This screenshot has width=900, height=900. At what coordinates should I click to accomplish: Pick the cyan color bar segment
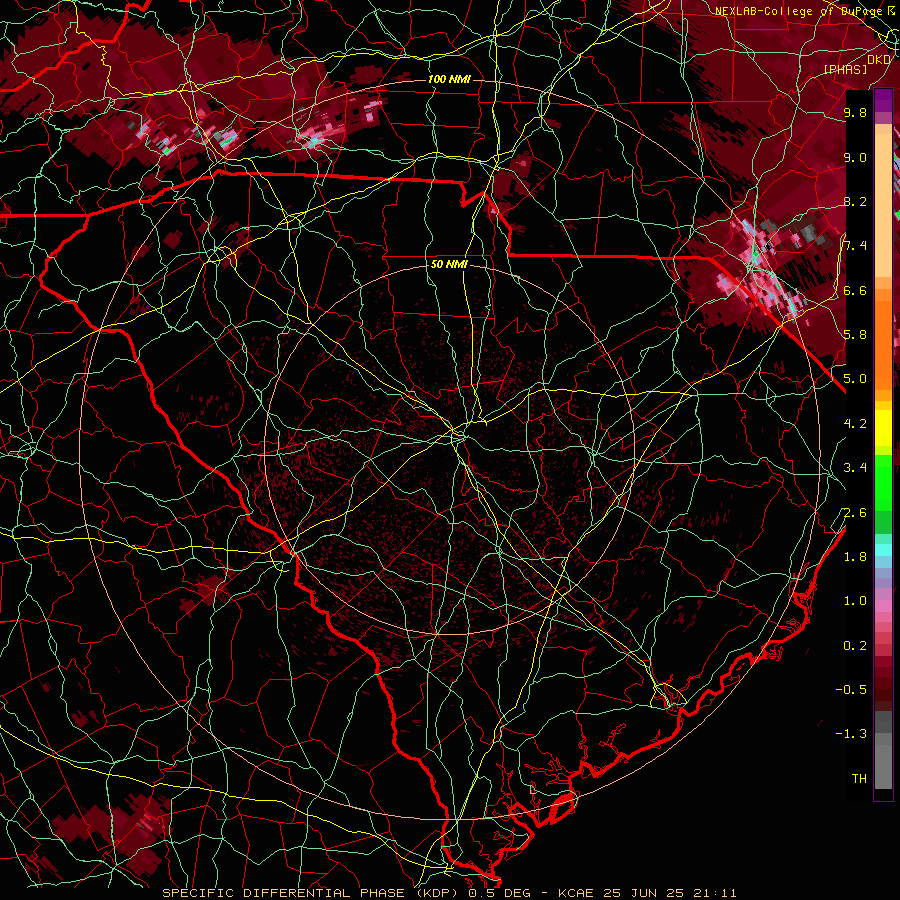(883, 550)
